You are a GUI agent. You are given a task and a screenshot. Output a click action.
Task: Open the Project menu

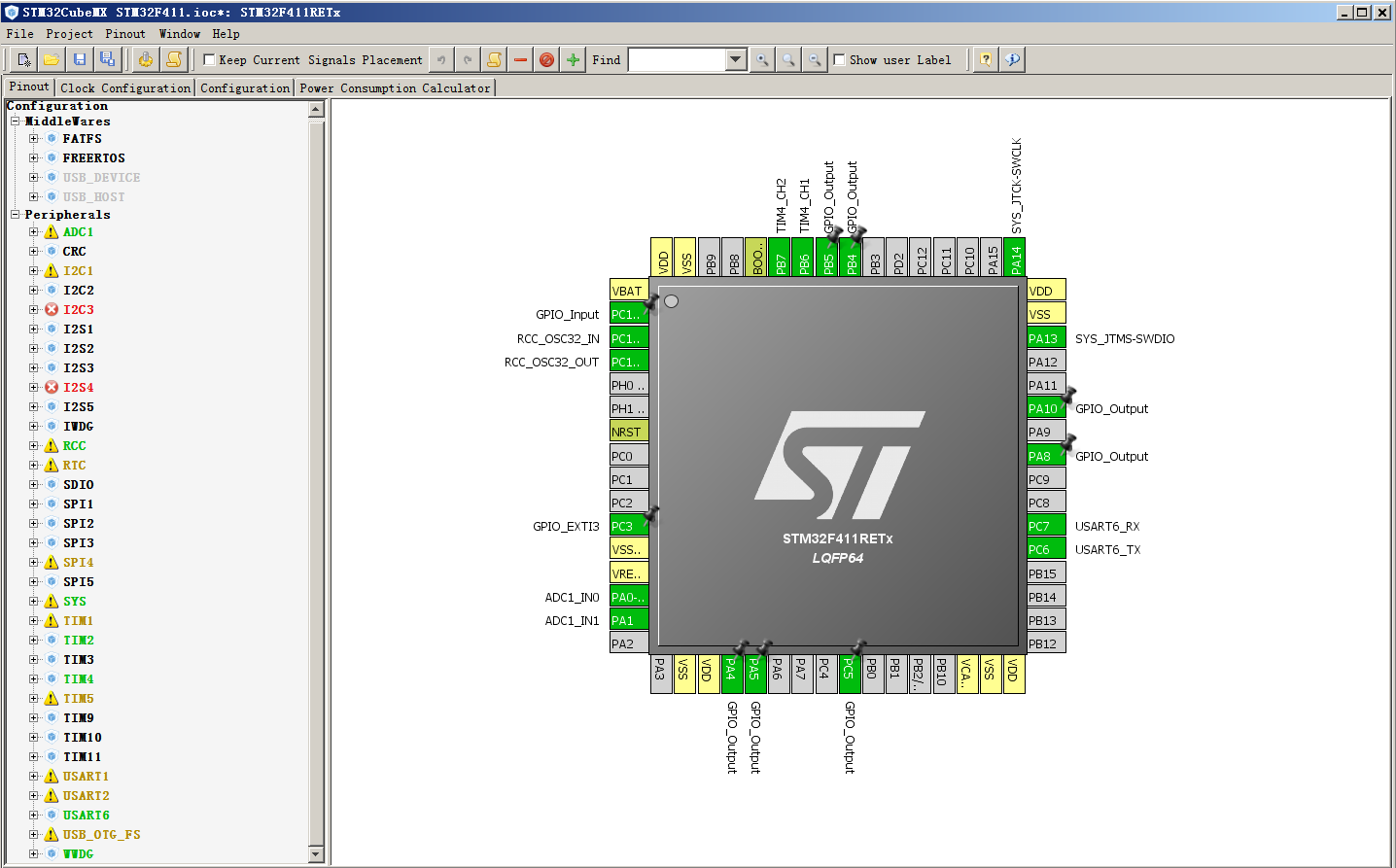click(x=70, y=34)
